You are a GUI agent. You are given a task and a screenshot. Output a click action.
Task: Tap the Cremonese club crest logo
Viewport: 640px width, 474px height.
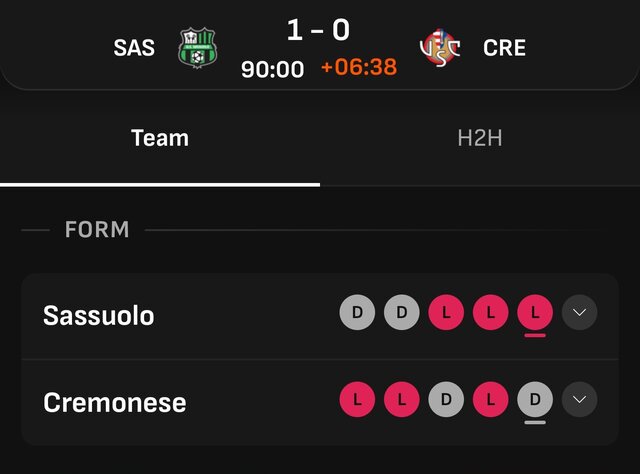point(440,47)
